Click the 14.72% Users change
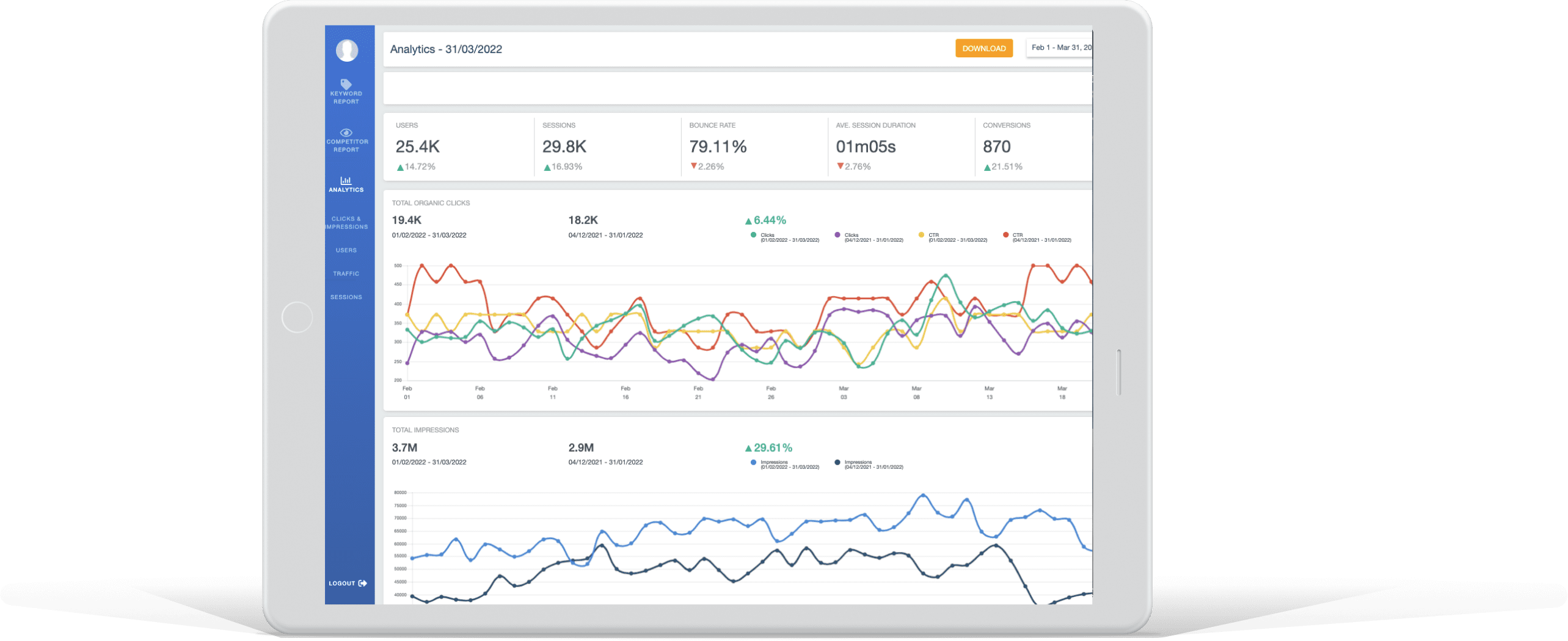Viewport: 1568px width, 641px height. coord(420,167)
